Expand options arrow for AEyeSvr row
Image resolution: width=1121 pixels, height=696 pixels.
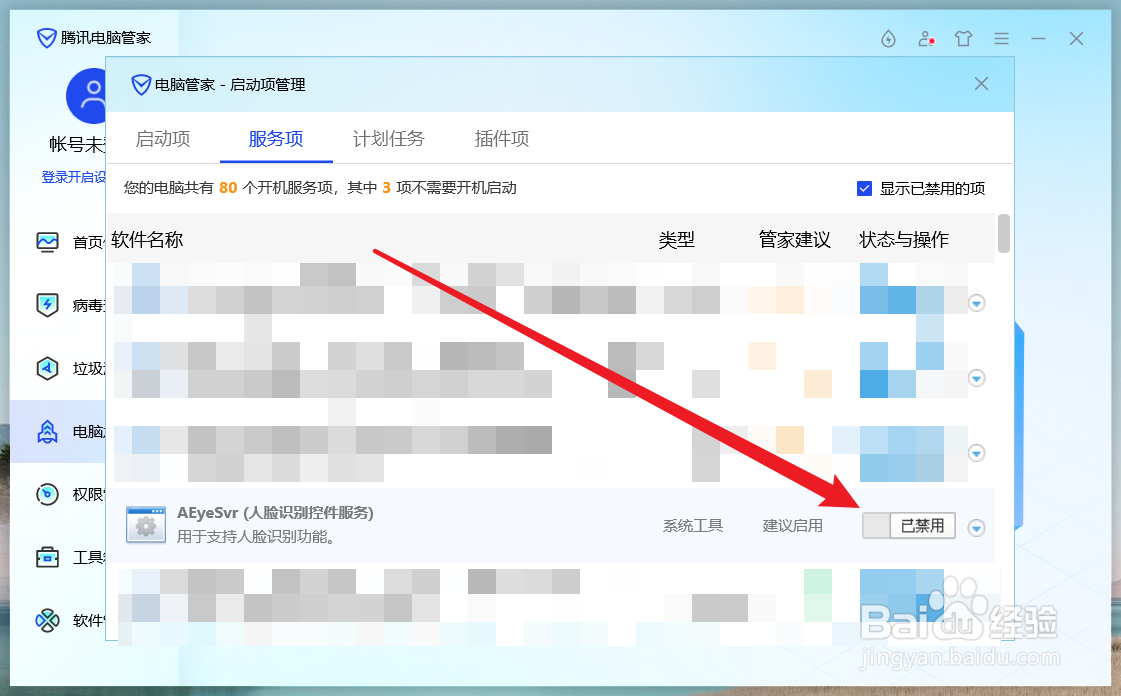976,527
